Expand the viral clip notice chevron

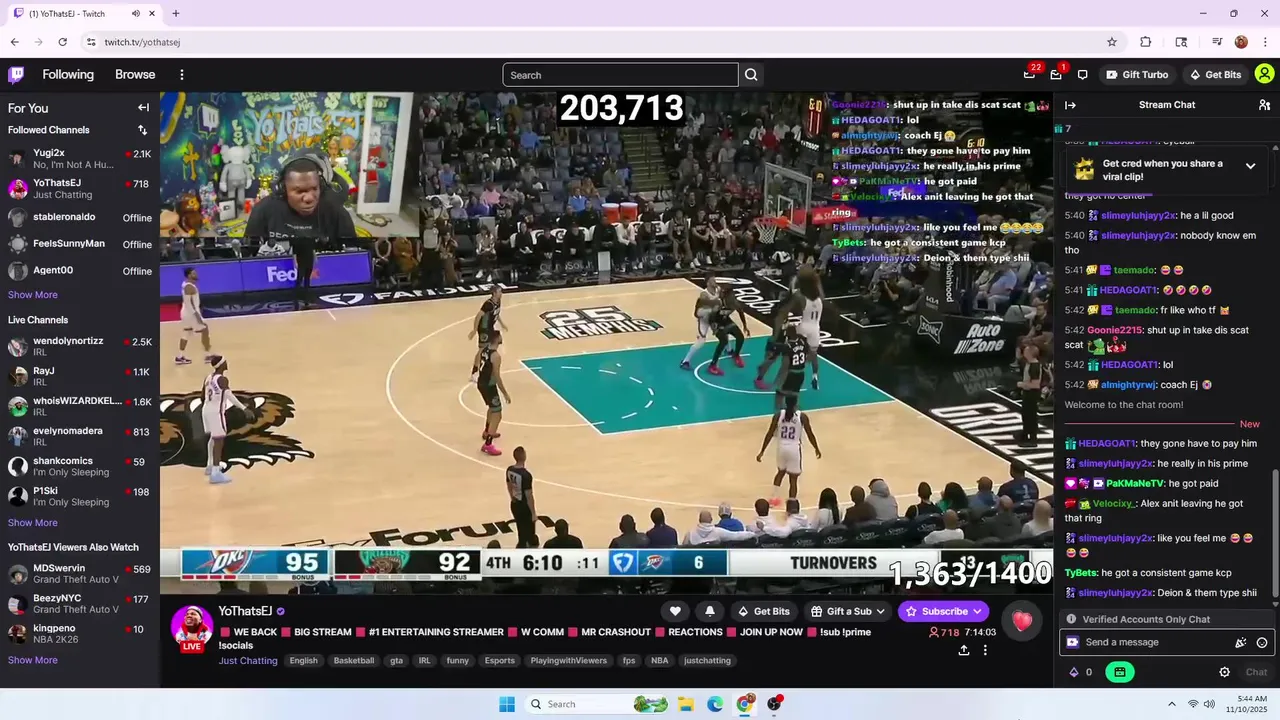[x=1250, y=166]
